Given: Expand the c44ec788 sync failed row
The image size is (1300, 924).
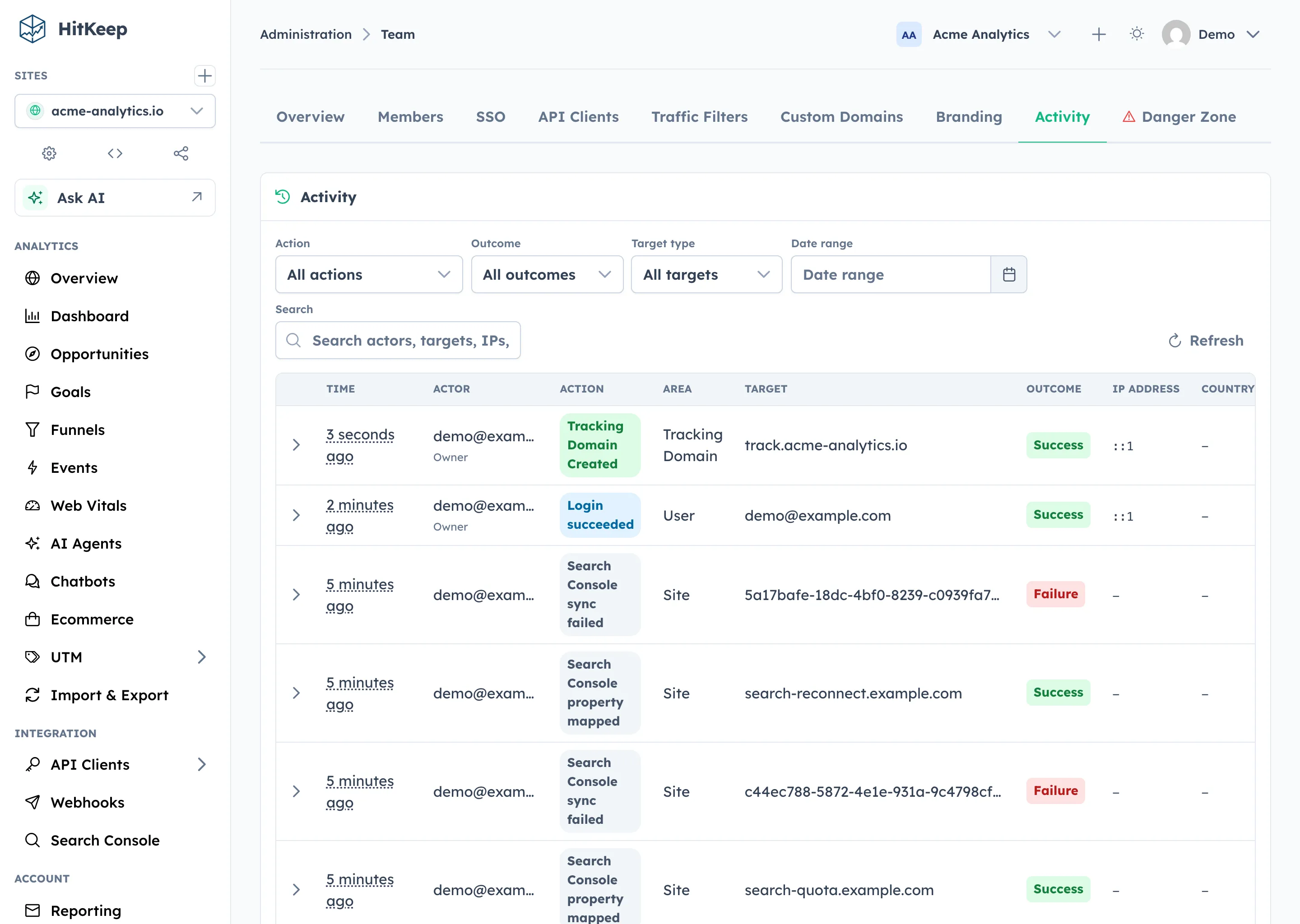Looking at the screenshot, I should (x=296, y=791).
